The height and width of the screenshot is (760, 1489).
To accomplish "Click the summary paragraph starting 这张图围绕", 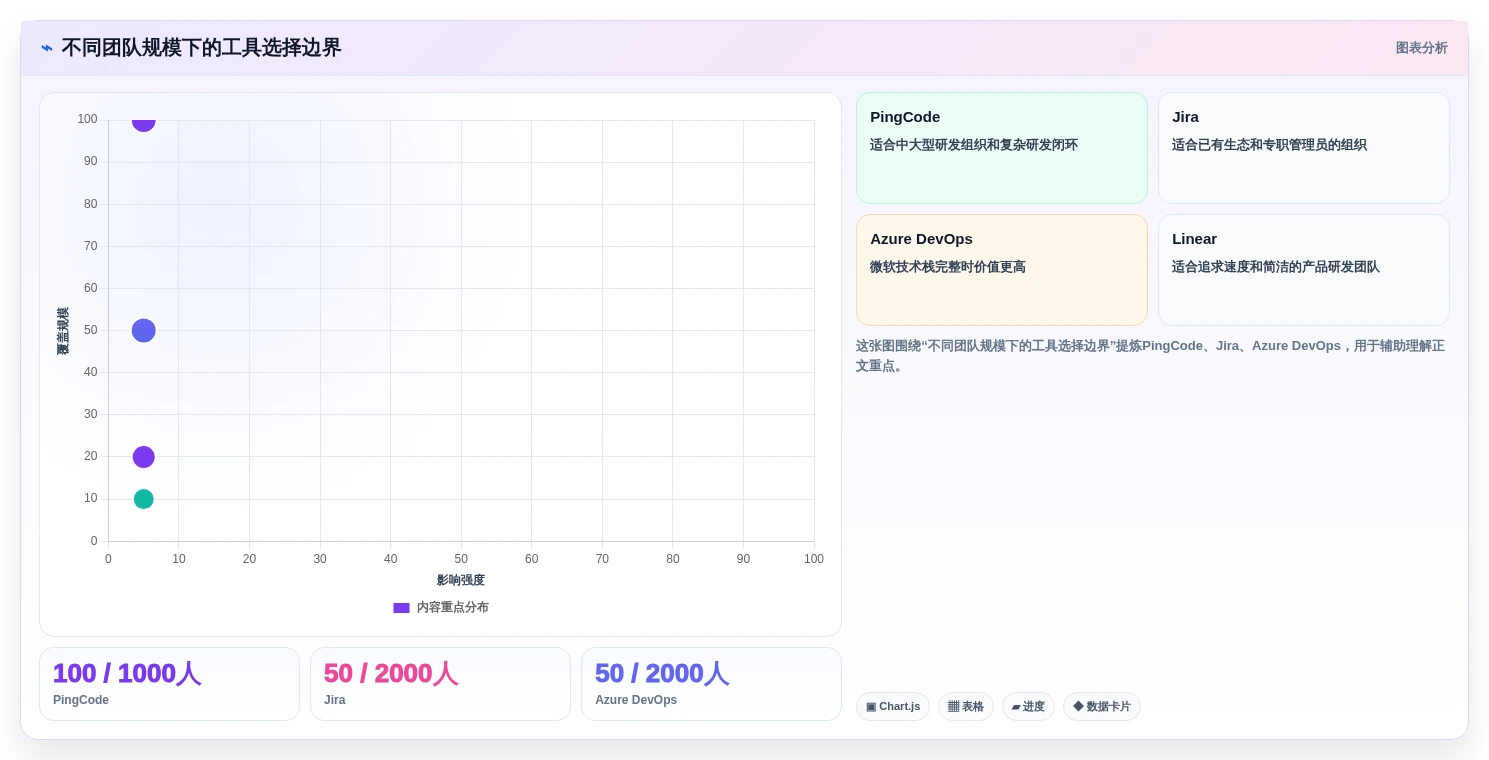I will tap(1150, 356).
